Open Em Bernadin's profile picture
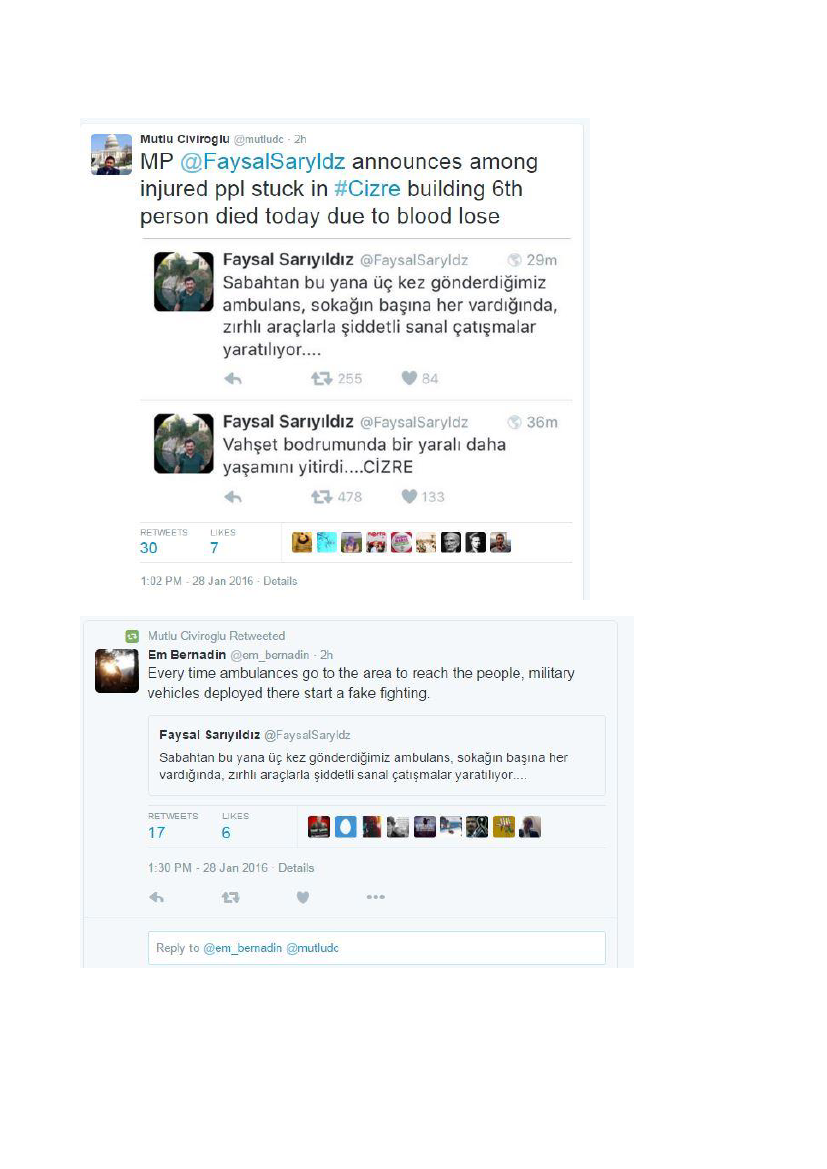 pyautogui.click(x=117, y=671)
